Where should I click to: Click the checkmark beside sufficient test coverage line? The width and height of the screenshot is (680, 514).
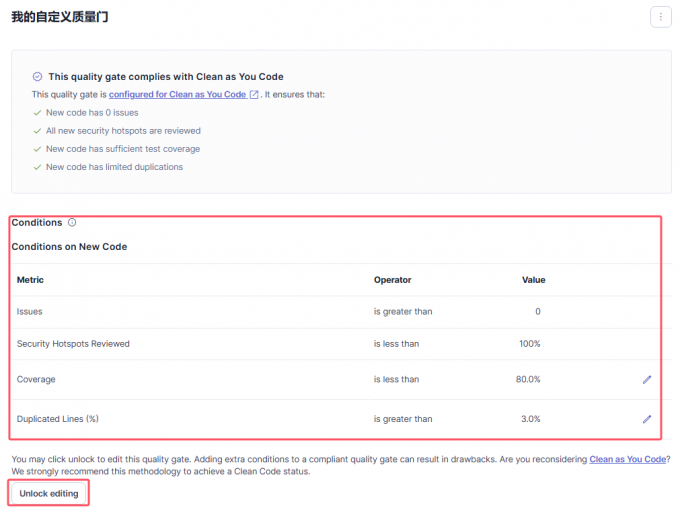click(37, 149)
